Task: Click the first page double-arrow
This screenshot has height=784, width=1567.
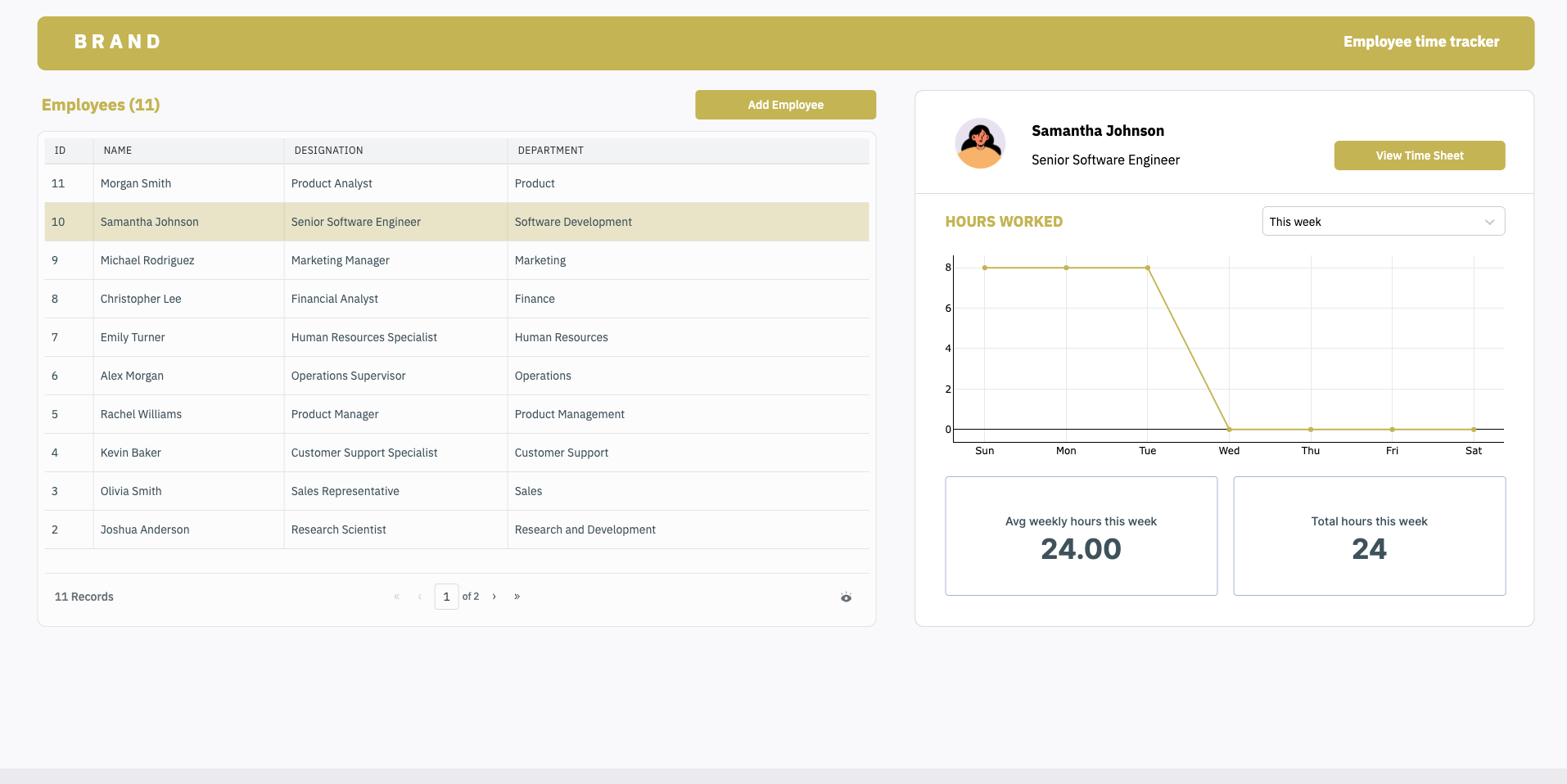Action: pyautogui.click(x=397, y=597)
